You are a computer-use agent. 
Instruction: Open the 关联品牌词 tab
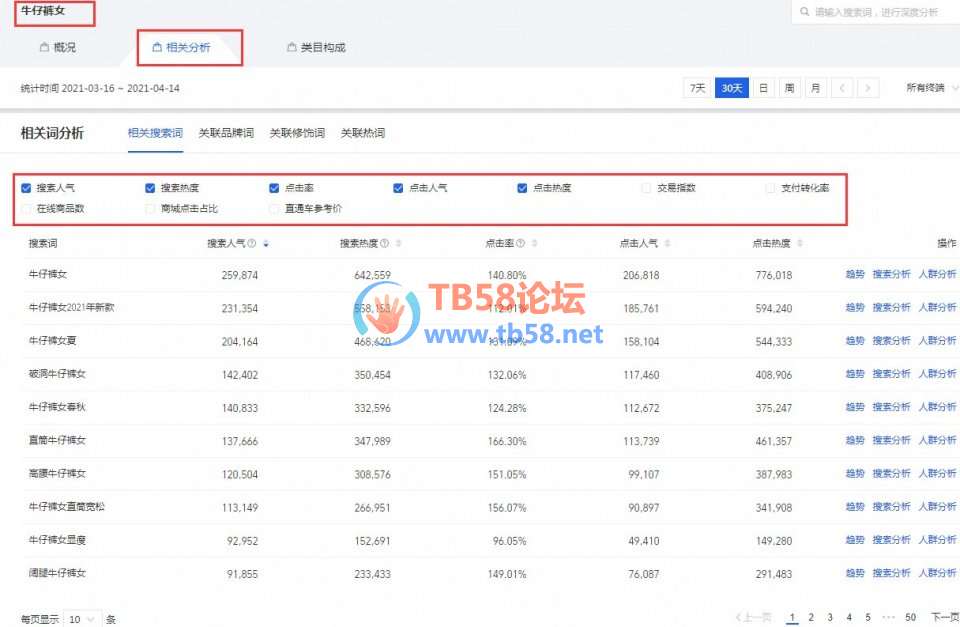(x=226, y=133)
